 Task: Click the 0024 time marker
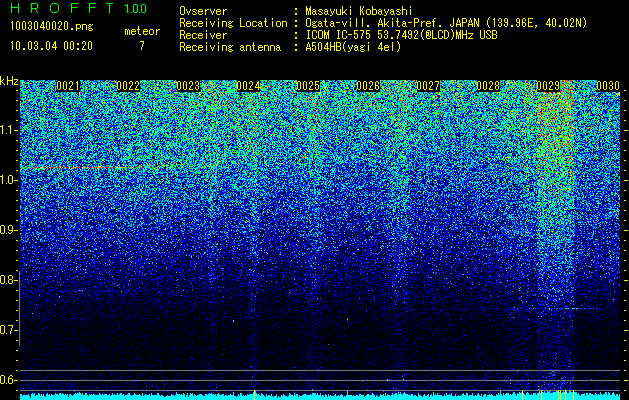248,86
